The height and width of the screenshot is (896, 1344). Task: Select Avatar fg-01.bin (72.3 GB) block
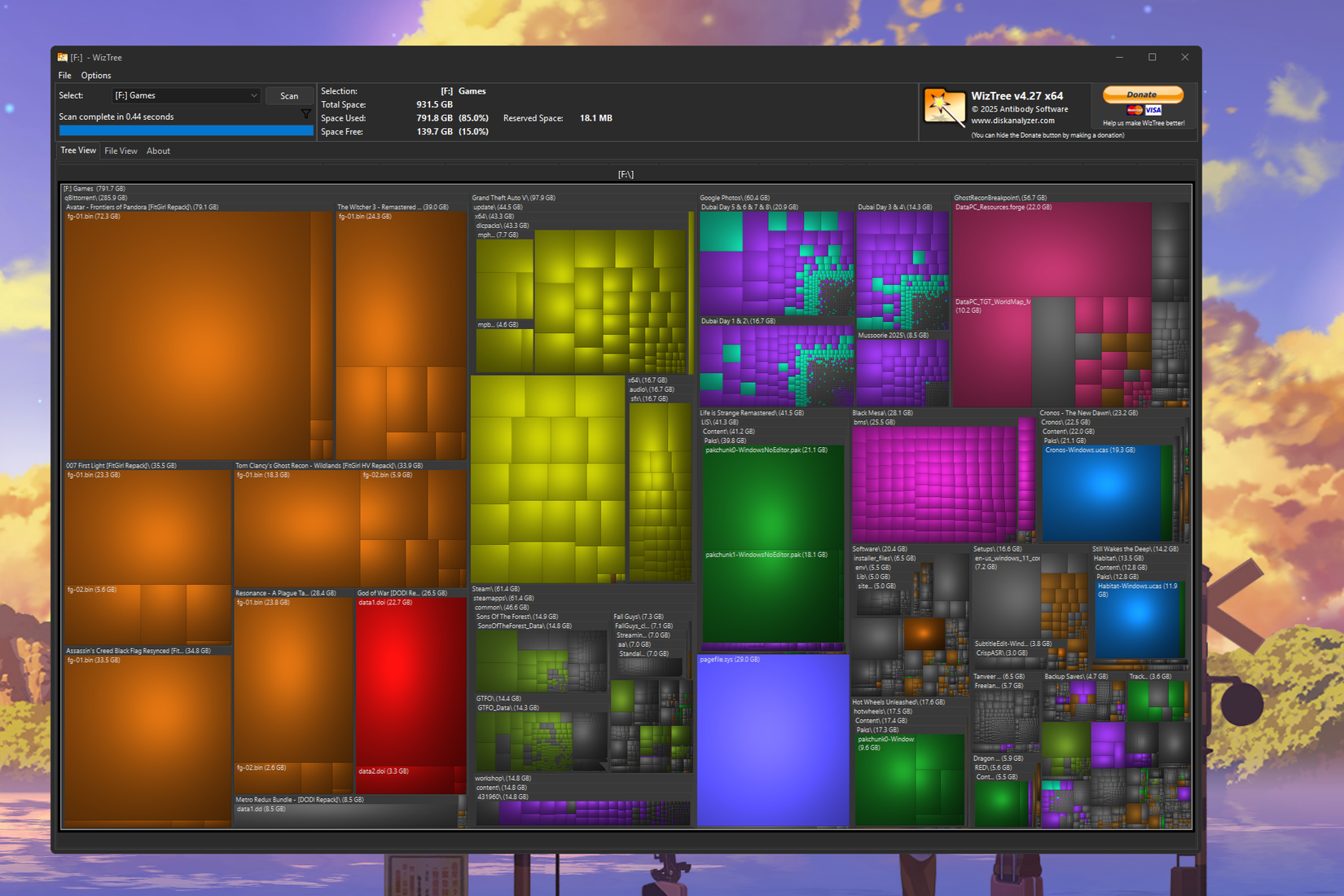pos(187,336)
